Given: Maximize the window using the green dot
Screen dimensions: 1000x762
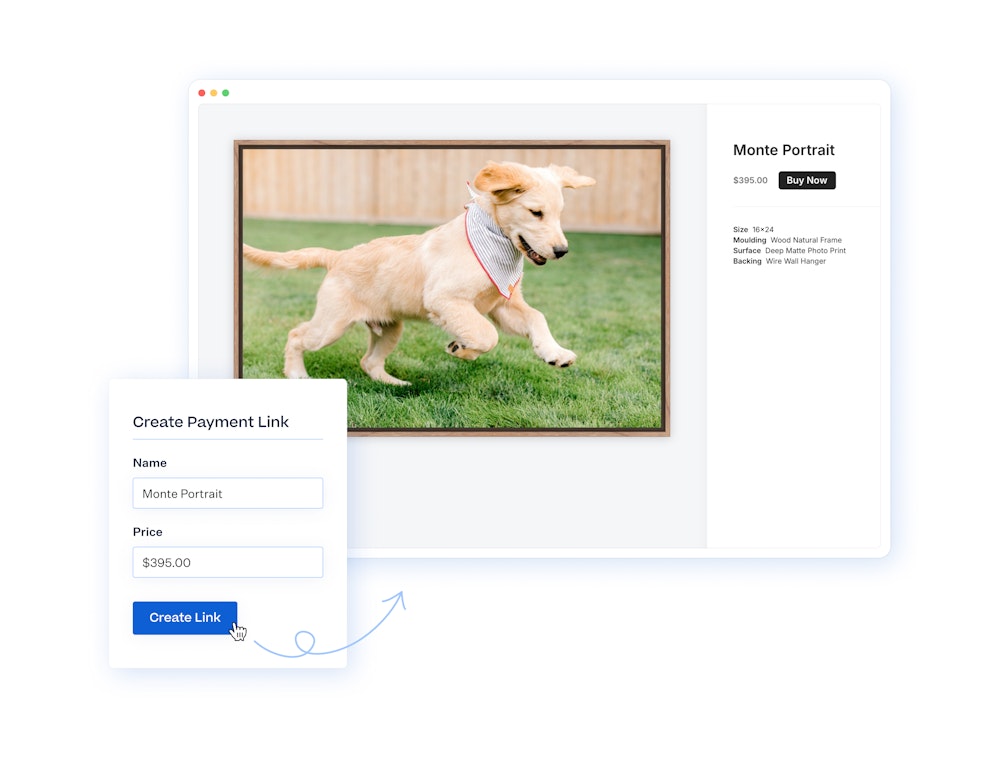Looking at the screenshot, I should point(226,93).
